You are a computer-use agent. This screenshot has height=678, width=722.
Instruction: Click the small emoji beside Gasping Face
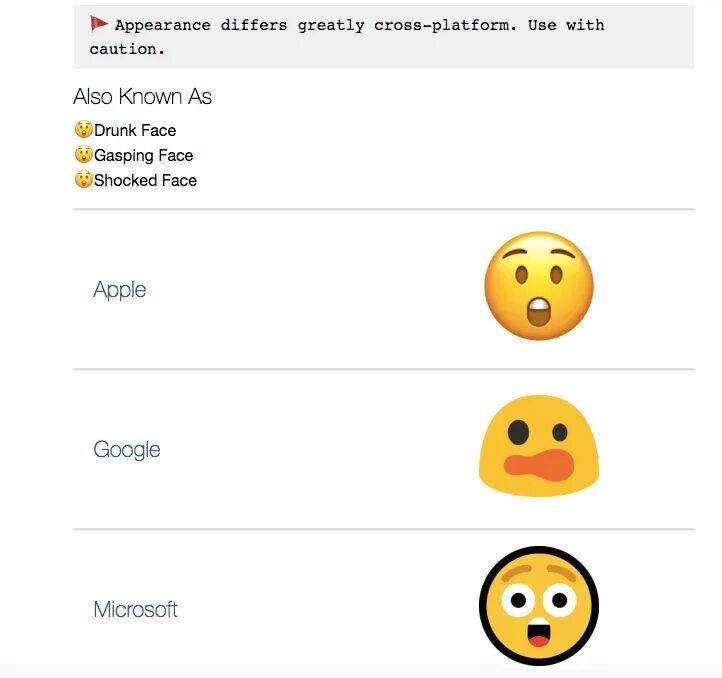[x=83, y=154]
